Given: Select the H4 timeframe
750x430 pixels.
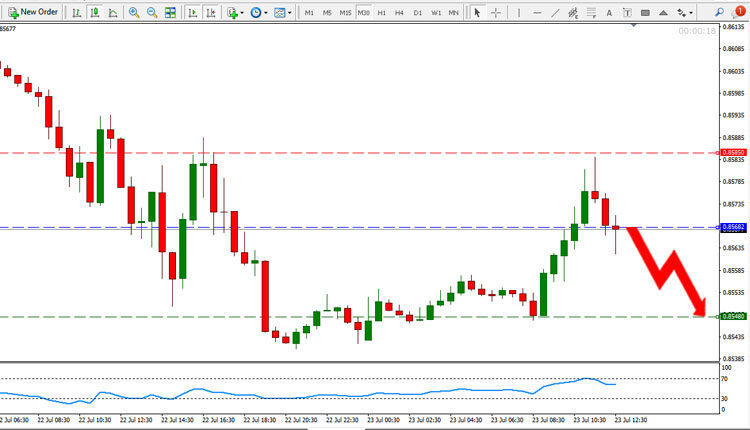Looking at the screenshot, I should coord(399,13).
